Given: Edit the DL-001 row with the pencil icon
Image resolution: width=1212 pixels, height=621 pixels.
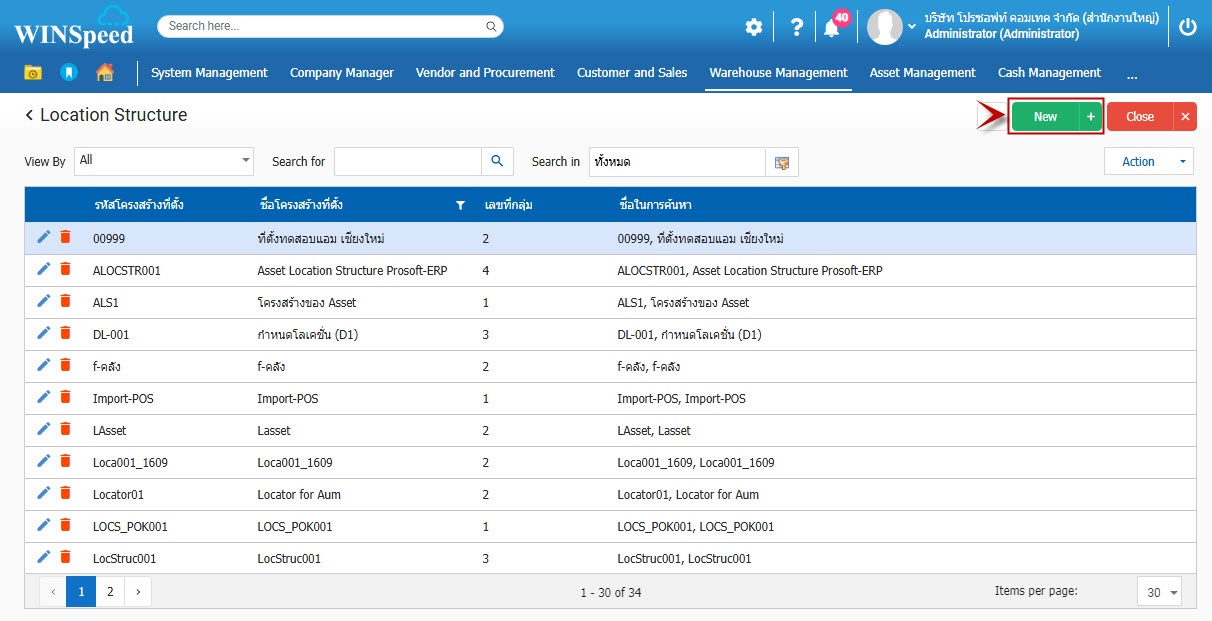Looking at the screenshot, I should click(x=43, y=333).
